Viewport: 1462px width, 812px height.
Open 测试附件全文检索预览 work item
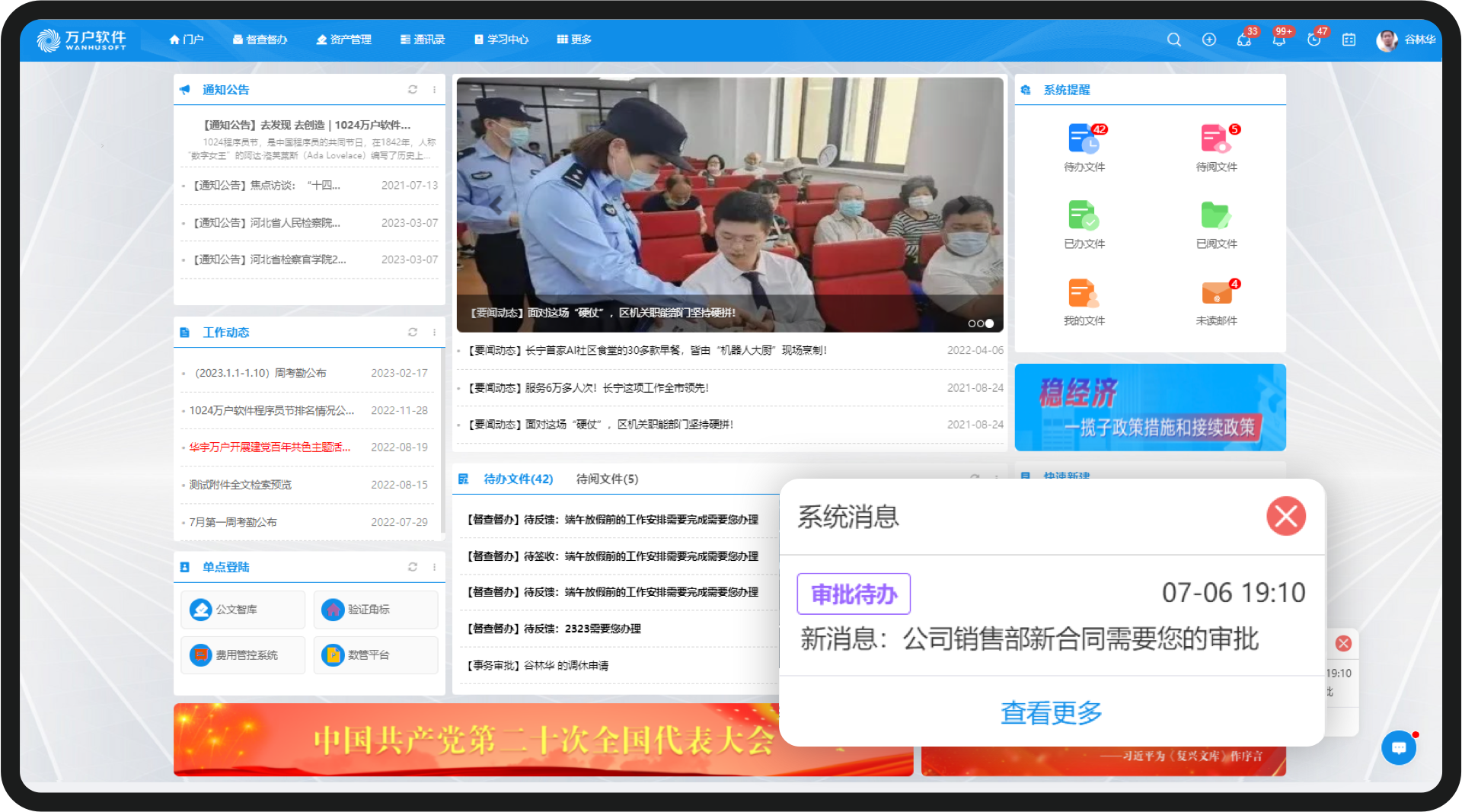(x=240, y=485)
